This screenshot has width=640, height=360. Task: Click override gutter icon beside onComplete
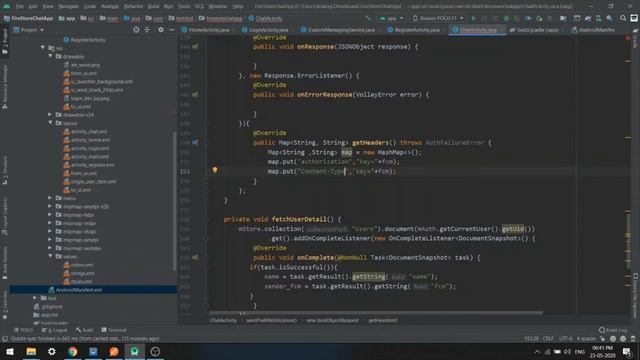pos(195,258)
